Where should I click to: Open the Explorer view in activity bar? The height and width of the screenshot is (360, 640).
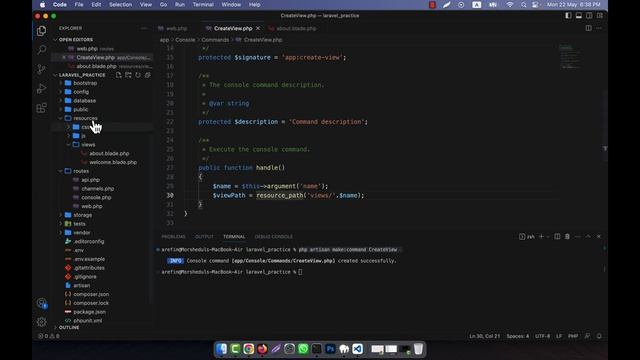coord(41,31)
